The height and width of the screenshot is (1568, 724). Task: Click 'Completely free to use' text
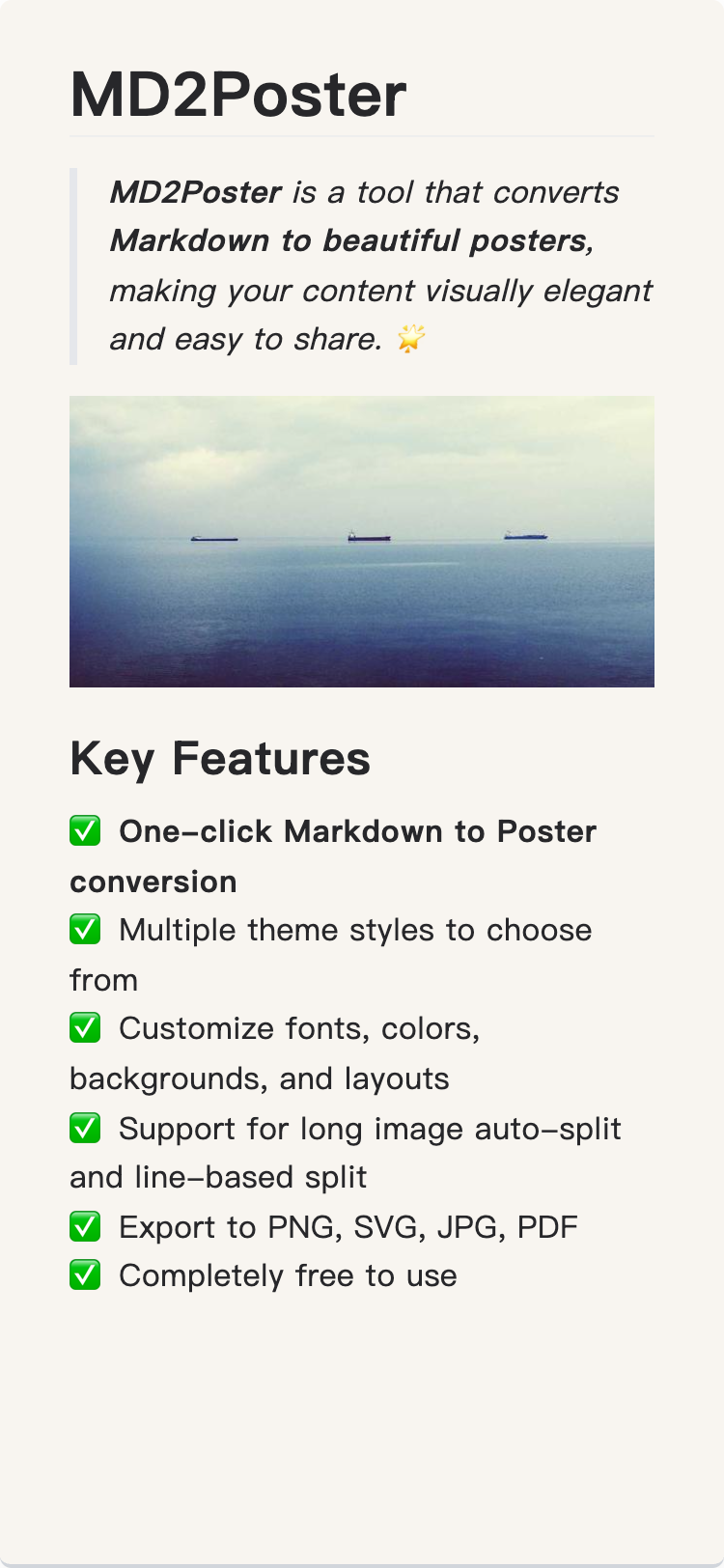point(288,1275)
